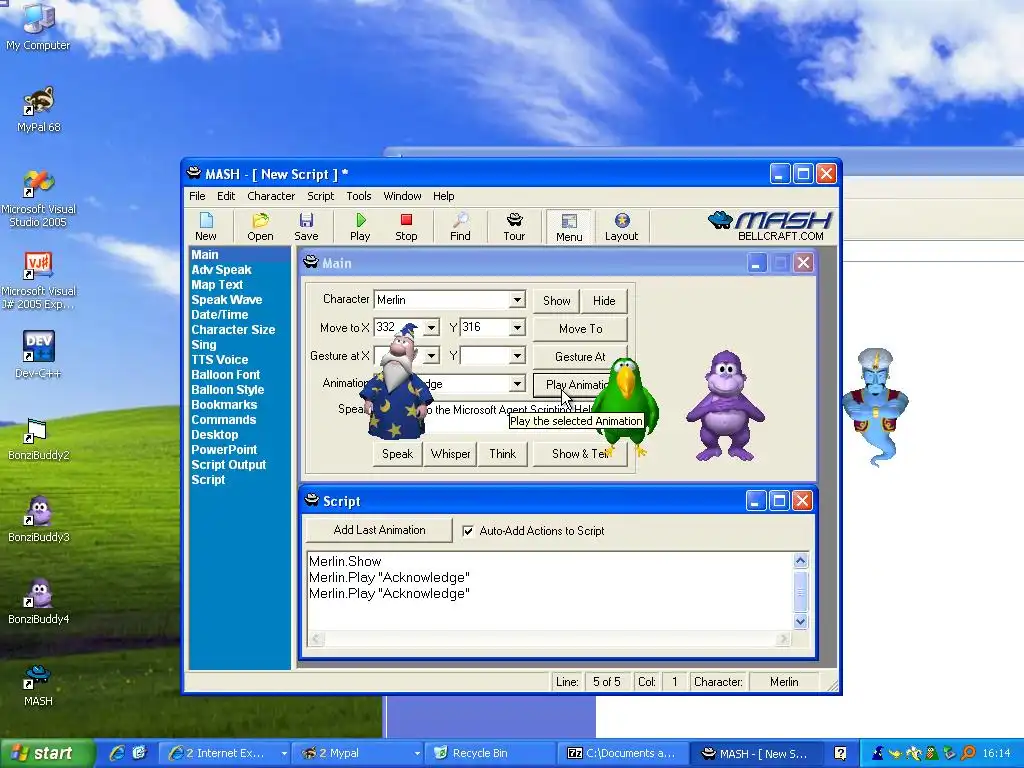Click the Layout toolbar icon
Image resolution: width=1024 pixels, height=768 pixels.
pos(621,227)
